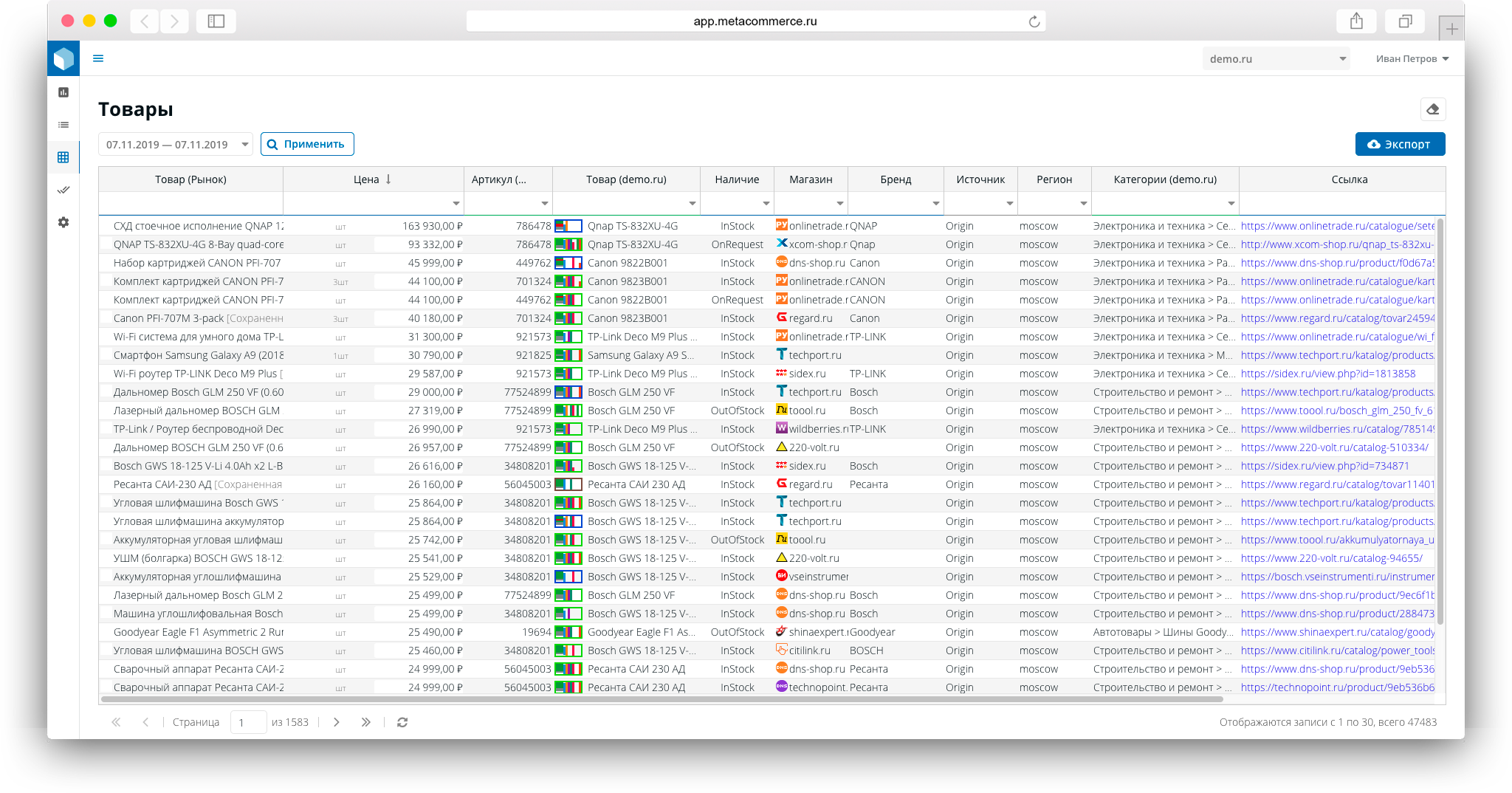Click the Ссылка filter text field
Image resolution: width=1512 pixels, height=793 pixels.
point(1341,204)
